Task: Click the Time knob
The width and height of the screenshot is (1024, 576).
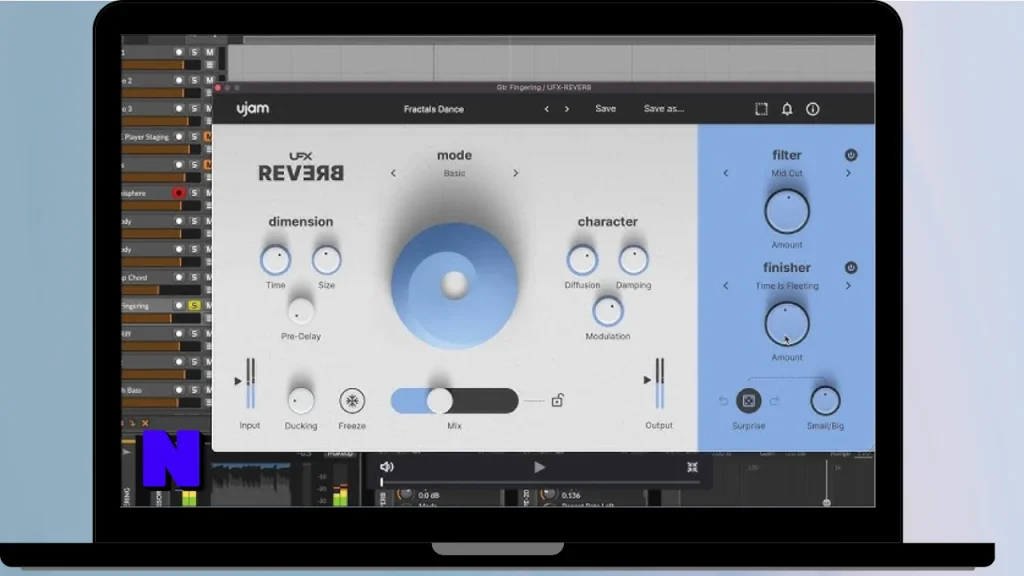Action: [276, 260]
